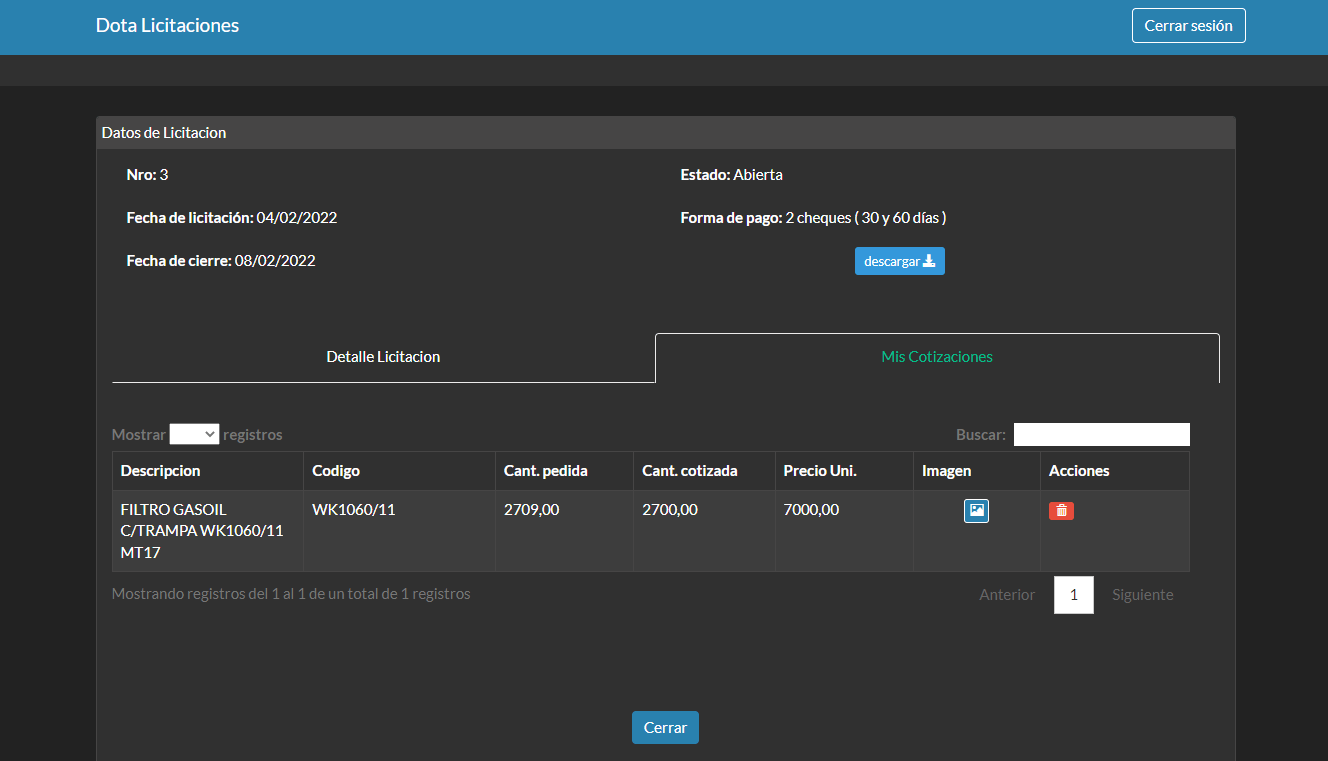Go to the Anterior page

coord(1006,595)
